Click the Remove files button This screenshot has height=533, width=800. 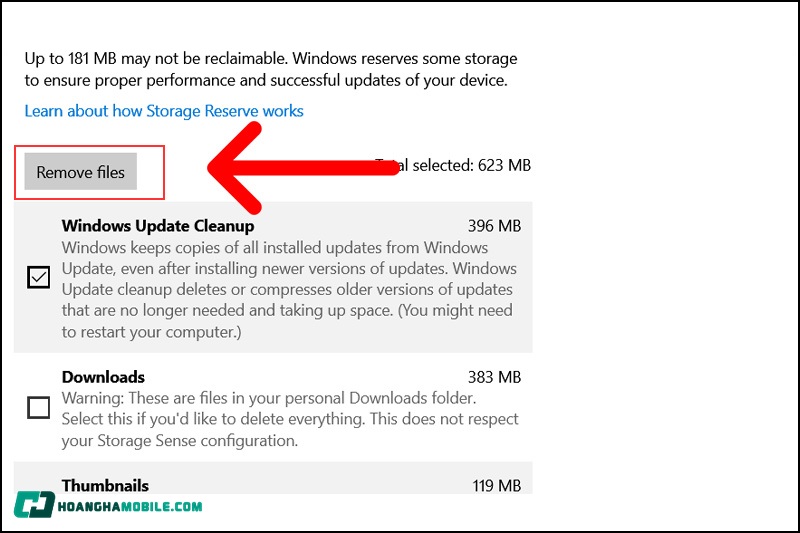point(81,172)
